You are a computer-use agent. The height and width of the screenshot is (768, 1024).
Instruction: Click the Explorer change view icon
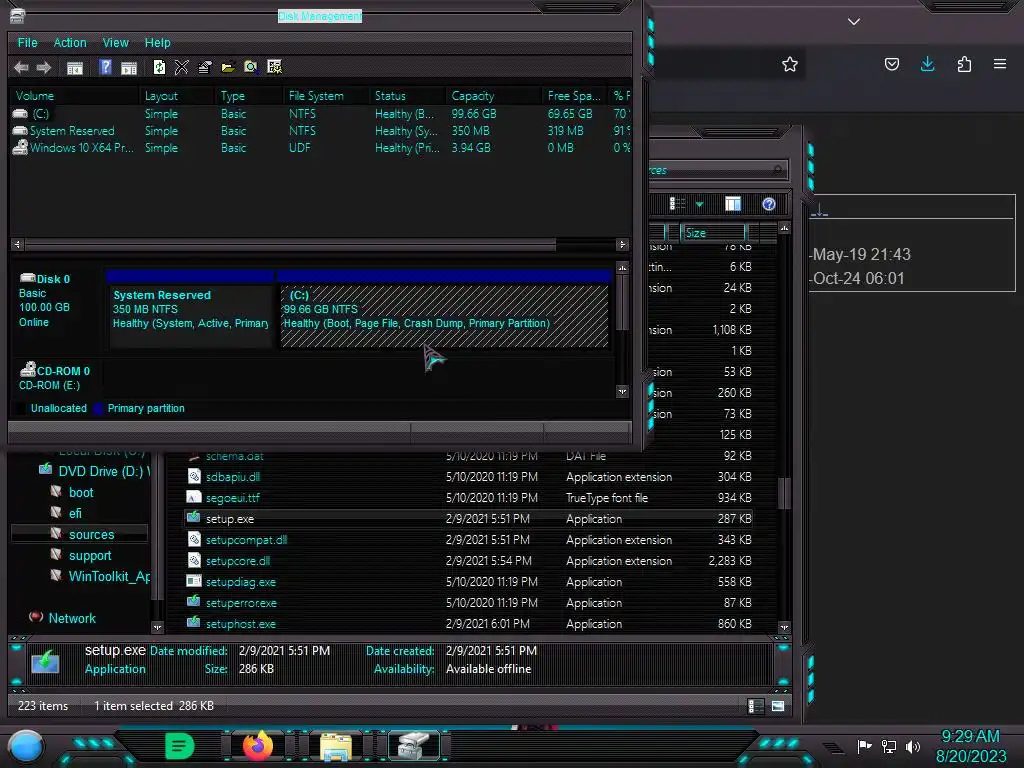[x=677, y=204]
